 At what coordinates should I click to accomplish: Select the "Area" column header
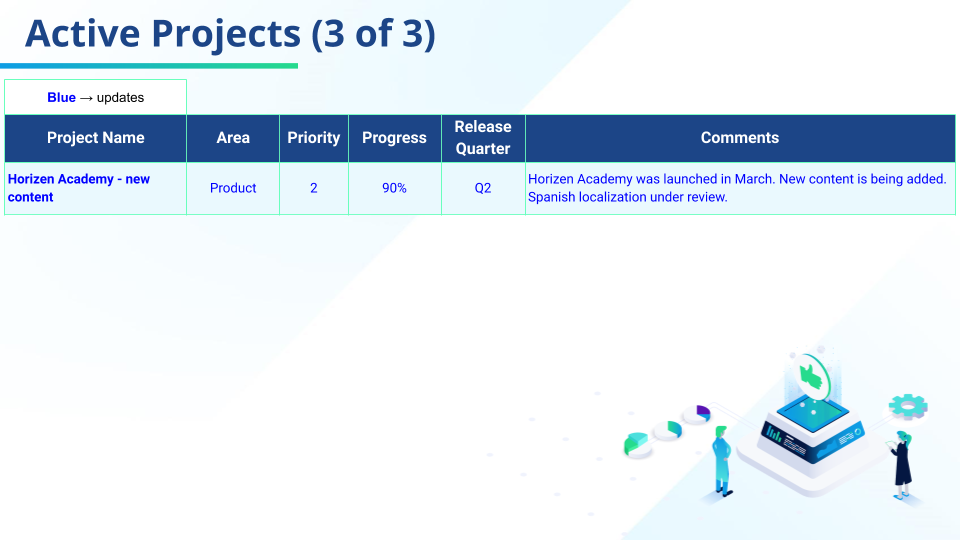pos(233,138)
